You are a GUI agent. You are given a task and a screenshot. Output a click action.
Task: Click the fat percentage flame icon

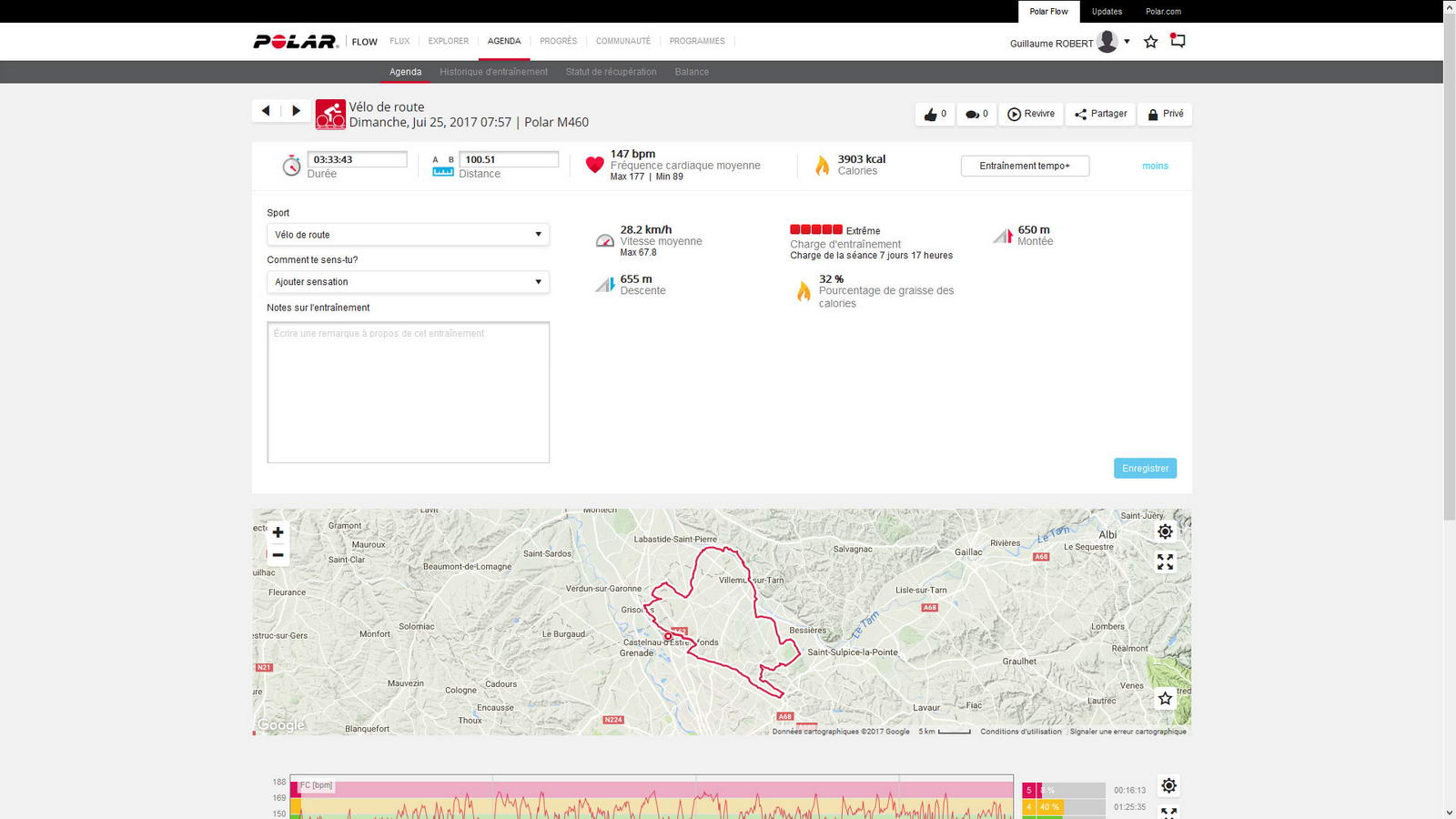coord(804,290)
